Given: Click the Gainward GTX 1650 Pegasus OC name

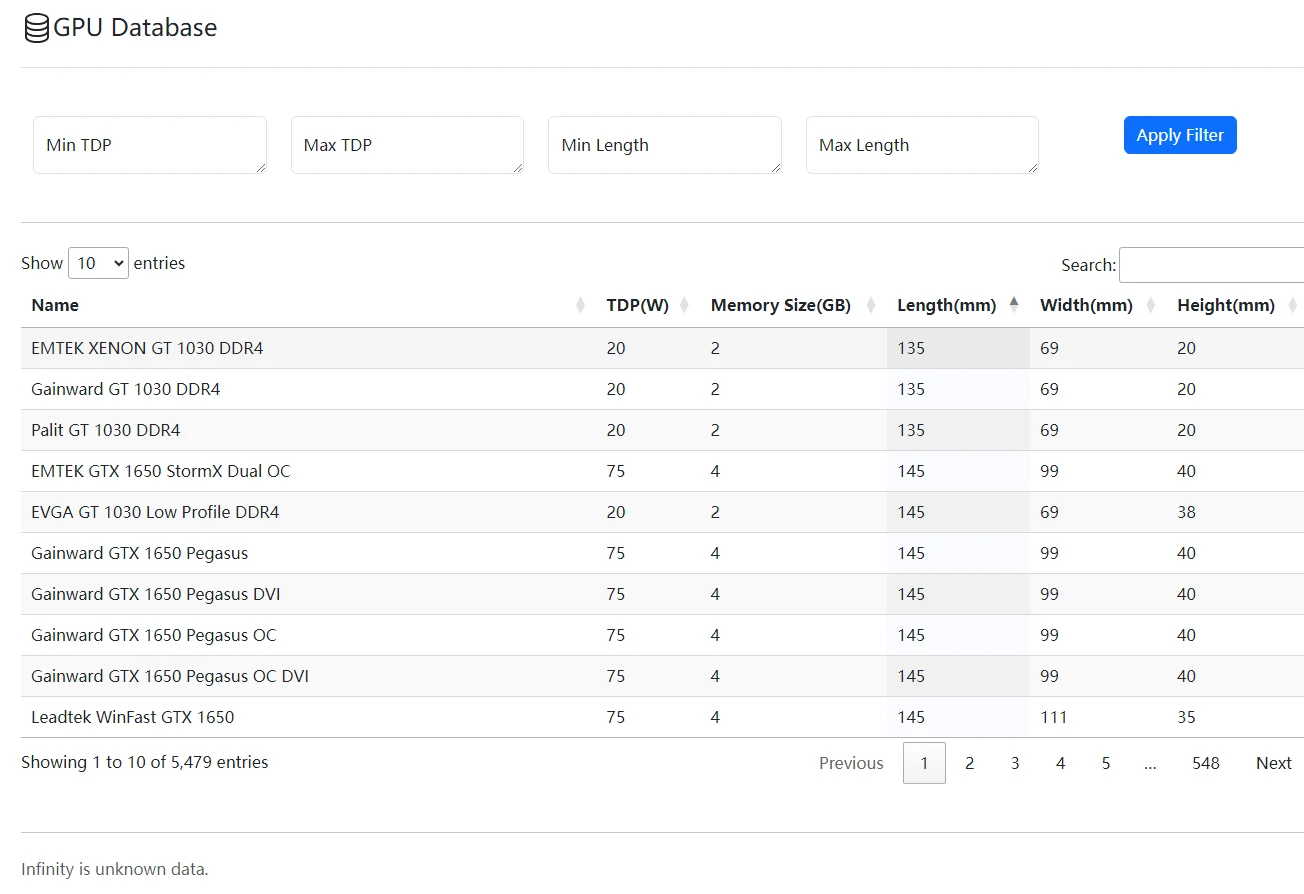Looking at the screenshot, I should point(154,635).
